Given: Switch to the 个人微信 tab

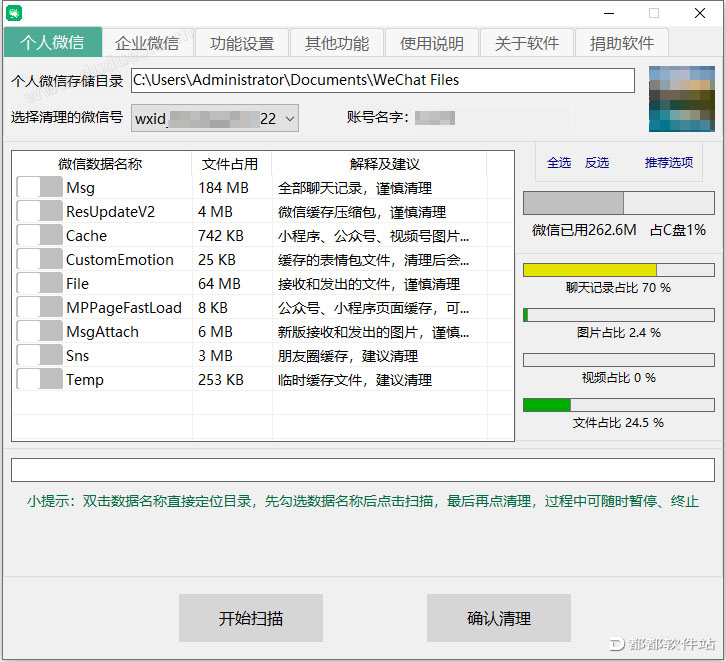Looking at the screenshot, I should click(53, 42).
